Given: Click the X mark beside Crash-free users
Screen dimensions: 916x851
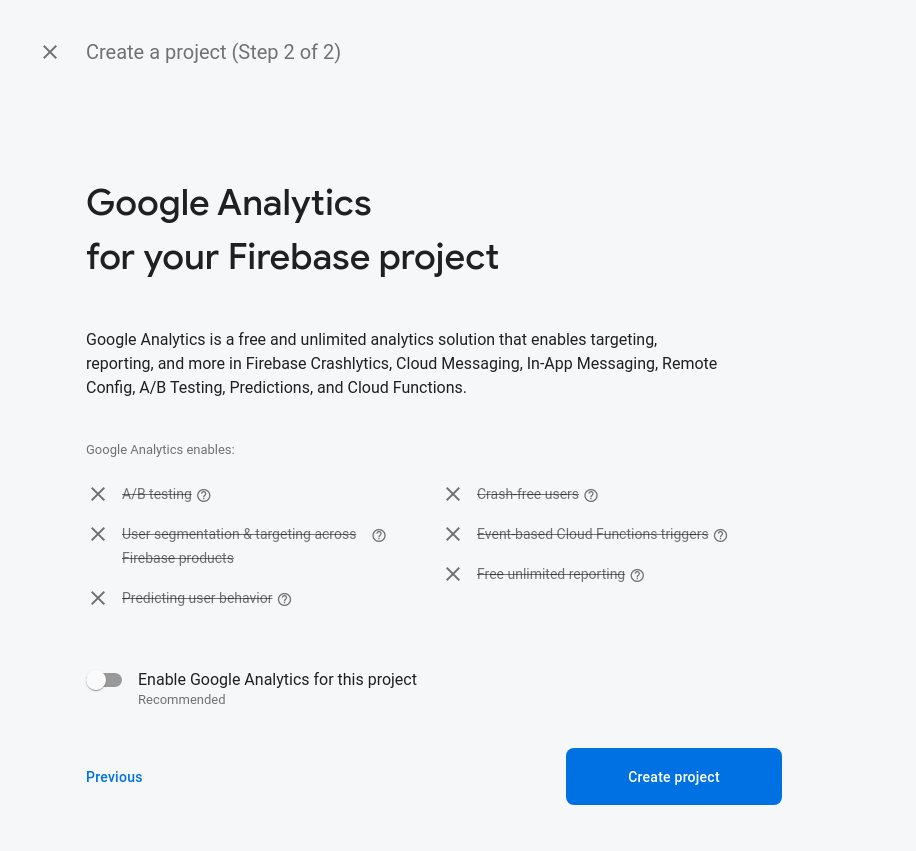Looking at the screenshot, I should click(x=453, y=494).
